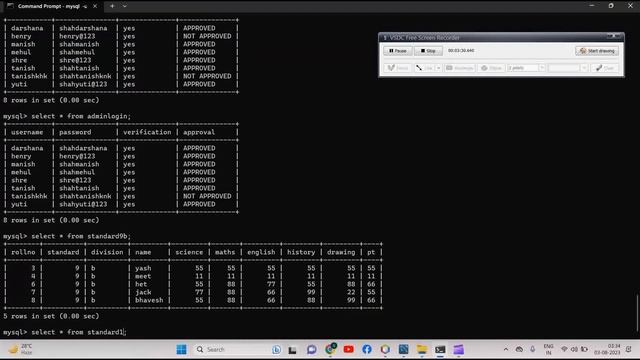The image size is (640, 360).
Task: Open Task View on the taskbar
Action: point(292,349)
